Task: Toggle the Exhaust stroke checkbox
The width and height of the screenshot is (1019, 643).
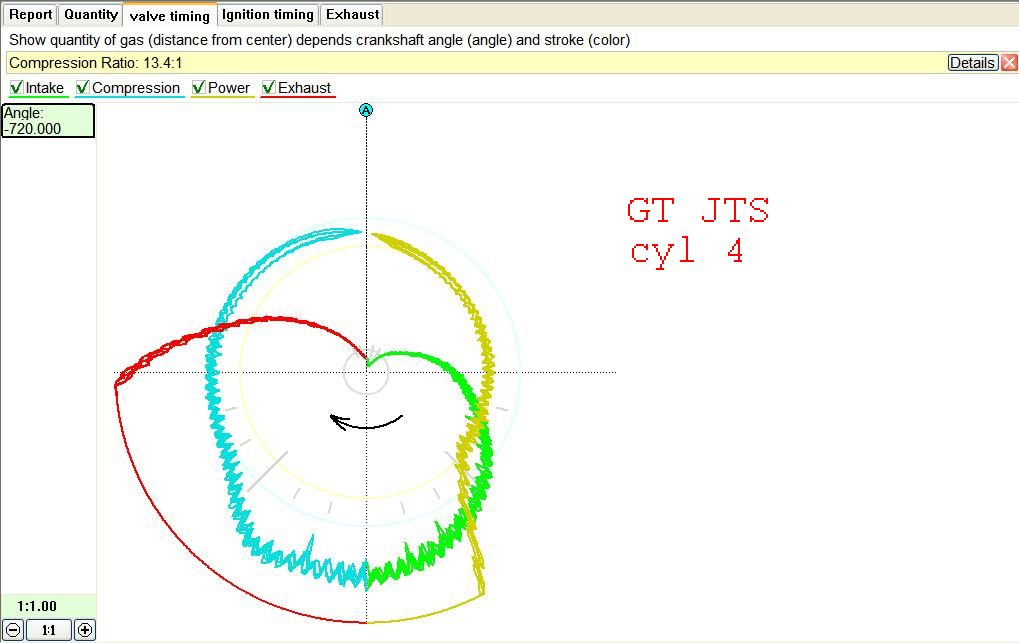Action: click(x=268, y=87)
